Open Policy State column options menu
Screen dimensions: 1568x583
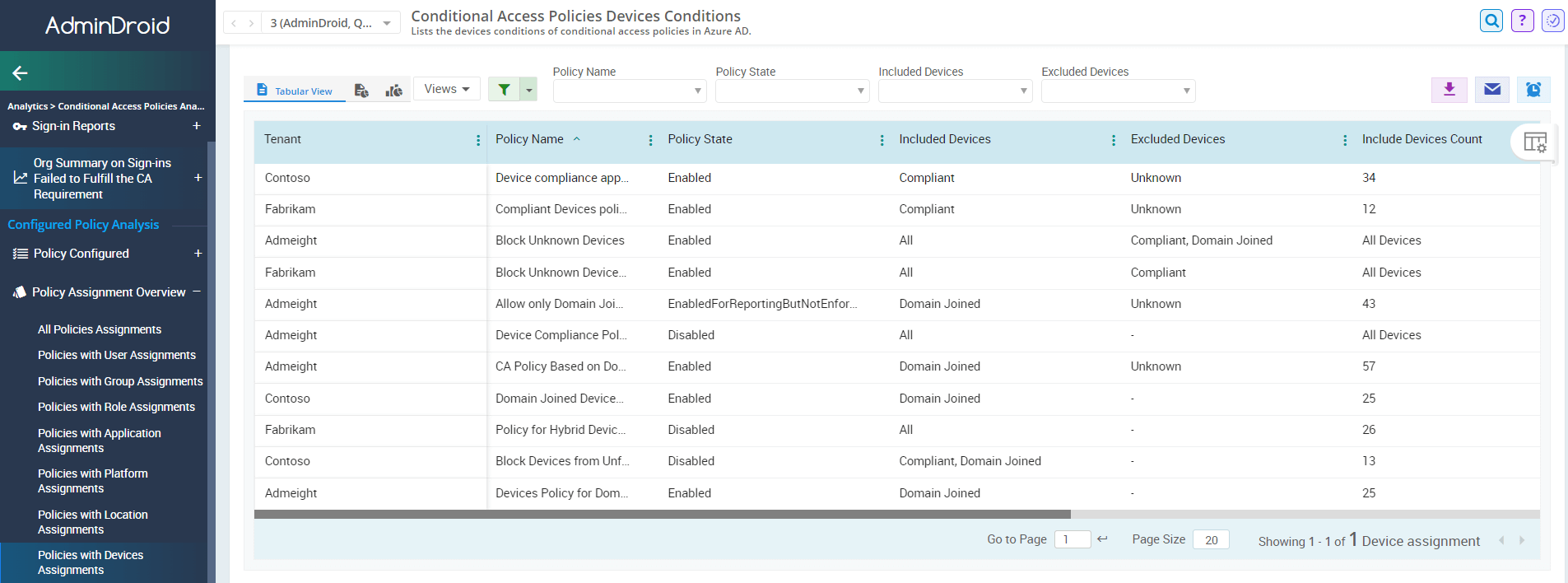click(x=882, y=141)
